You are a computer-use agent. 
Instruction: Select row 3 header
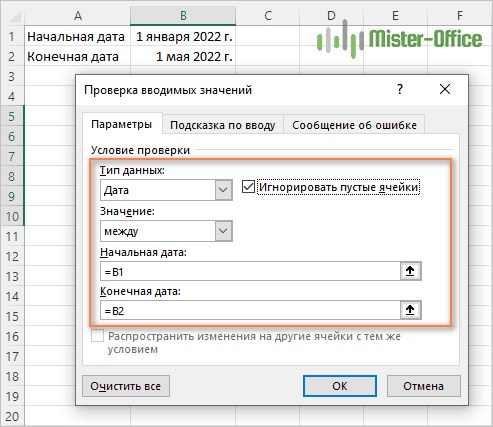click(x=12, y=76)
